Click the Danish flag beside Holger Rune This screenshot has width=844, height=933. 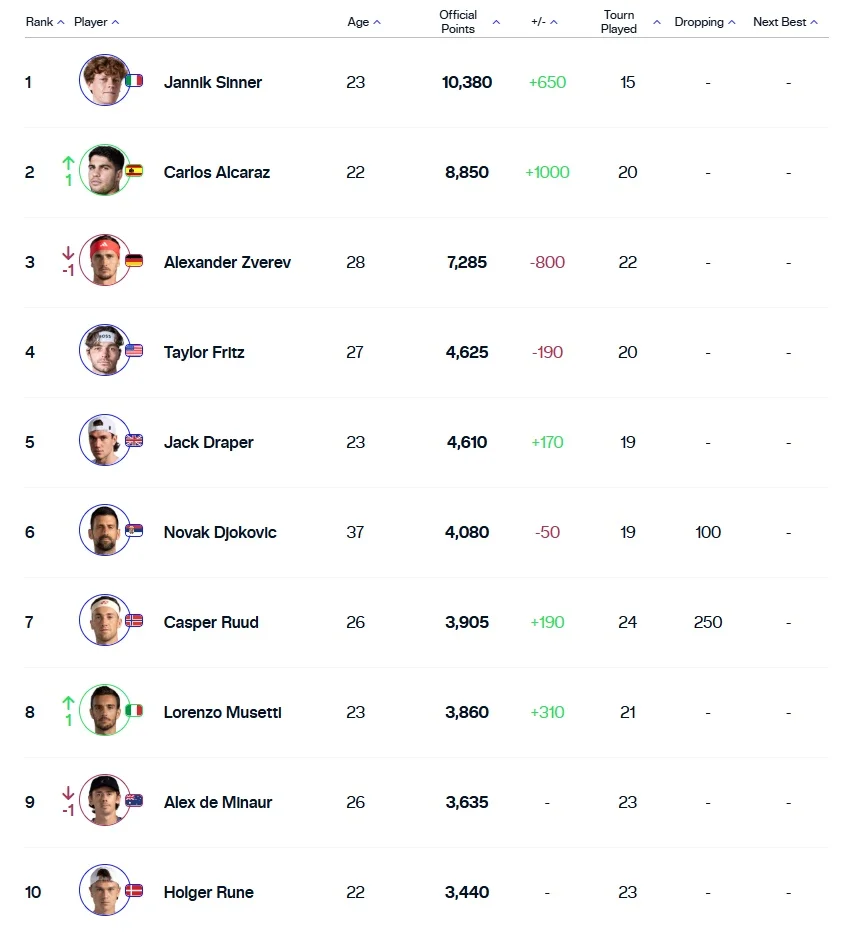134,891
